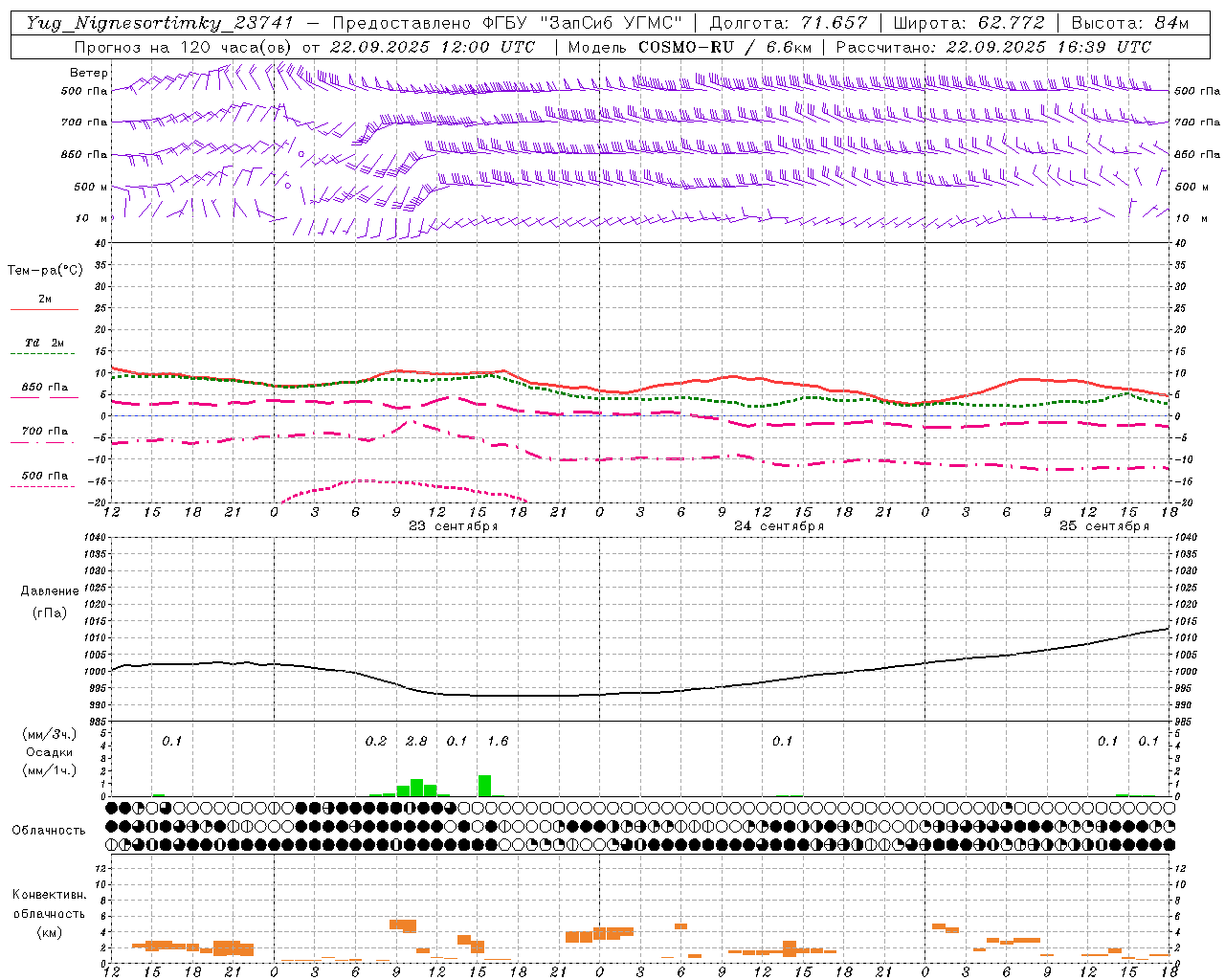Click the Высота: 84м header value
This screenshot has height=980, width=1225.
1130,23
